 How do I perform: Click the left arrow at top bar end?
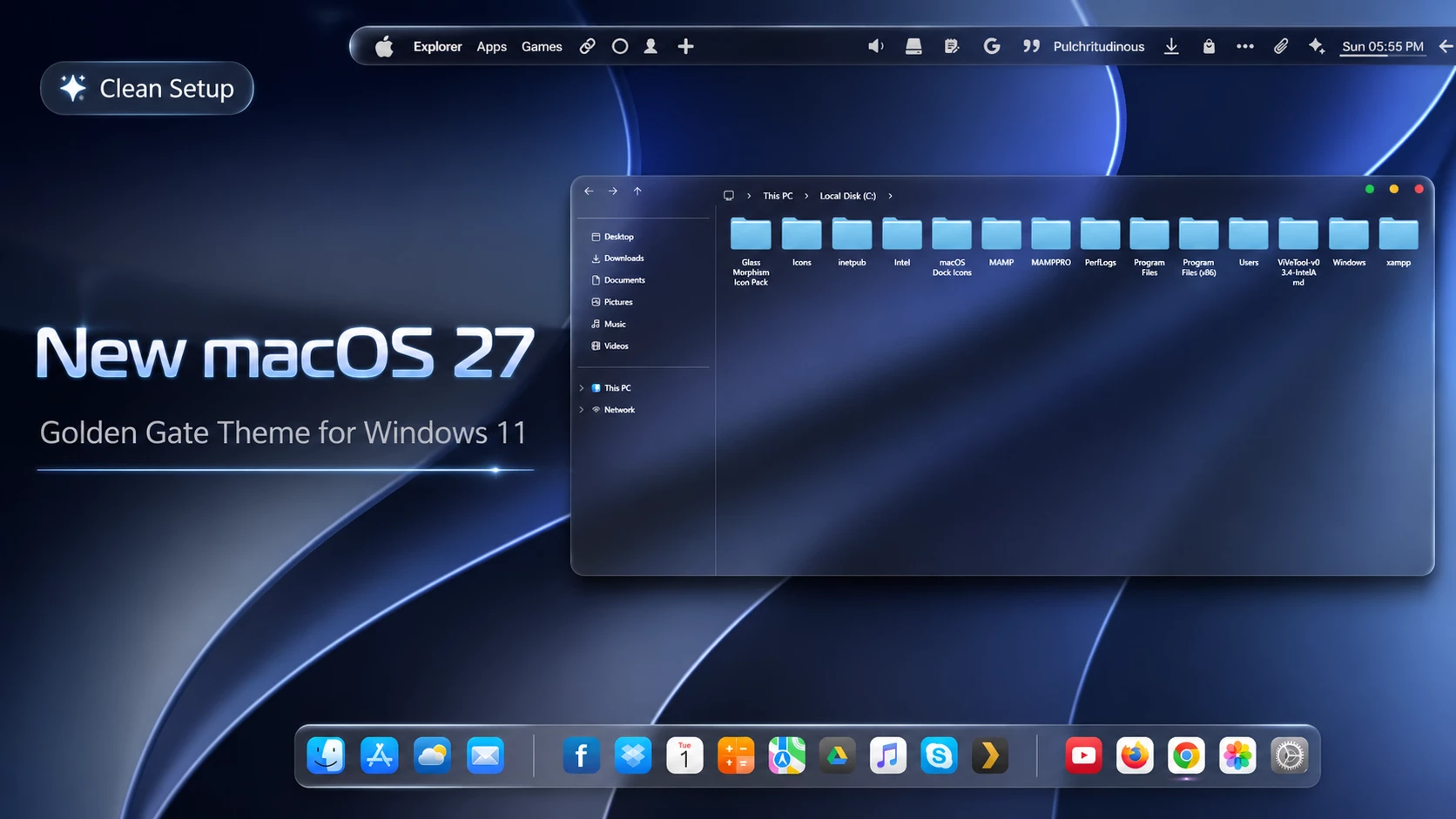pyautogui.click(x=1446, y=46)
